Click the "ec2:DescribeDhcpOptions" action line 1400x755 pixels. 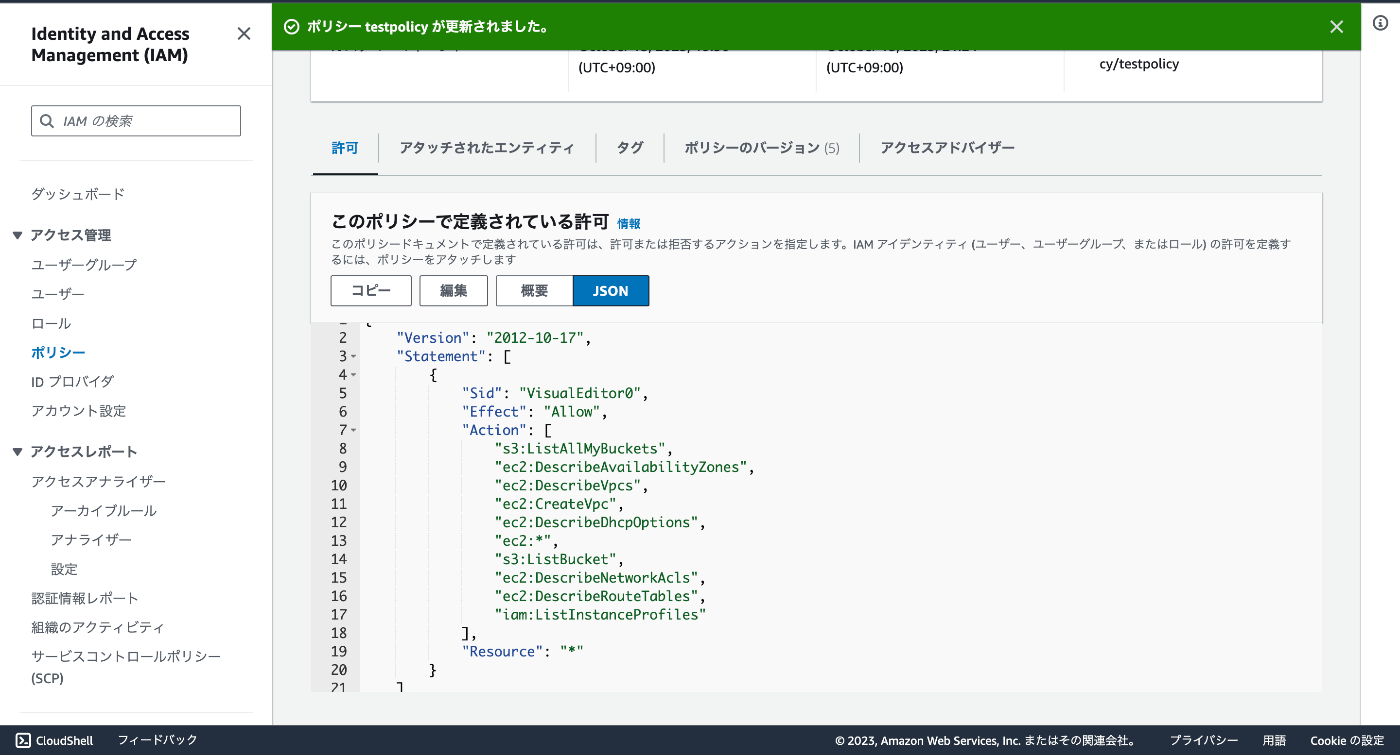(x=600, y=522)
